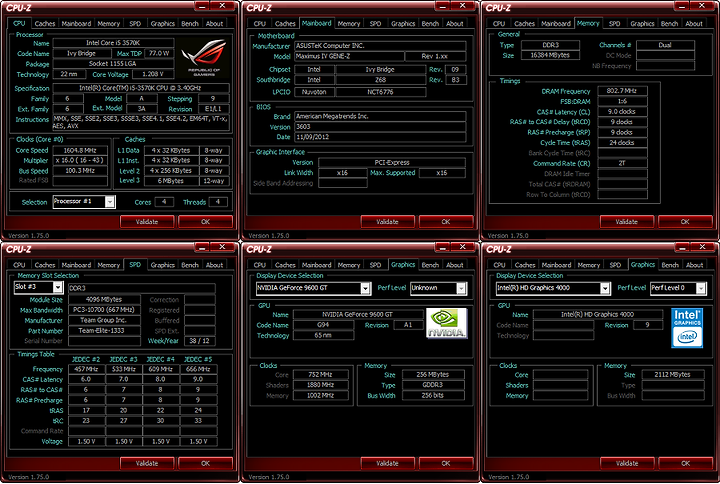The width and height of the screenshot is (720, 484).
Task: Open About tab in Intel Graphics window
Action: click(x=694, y=265)
